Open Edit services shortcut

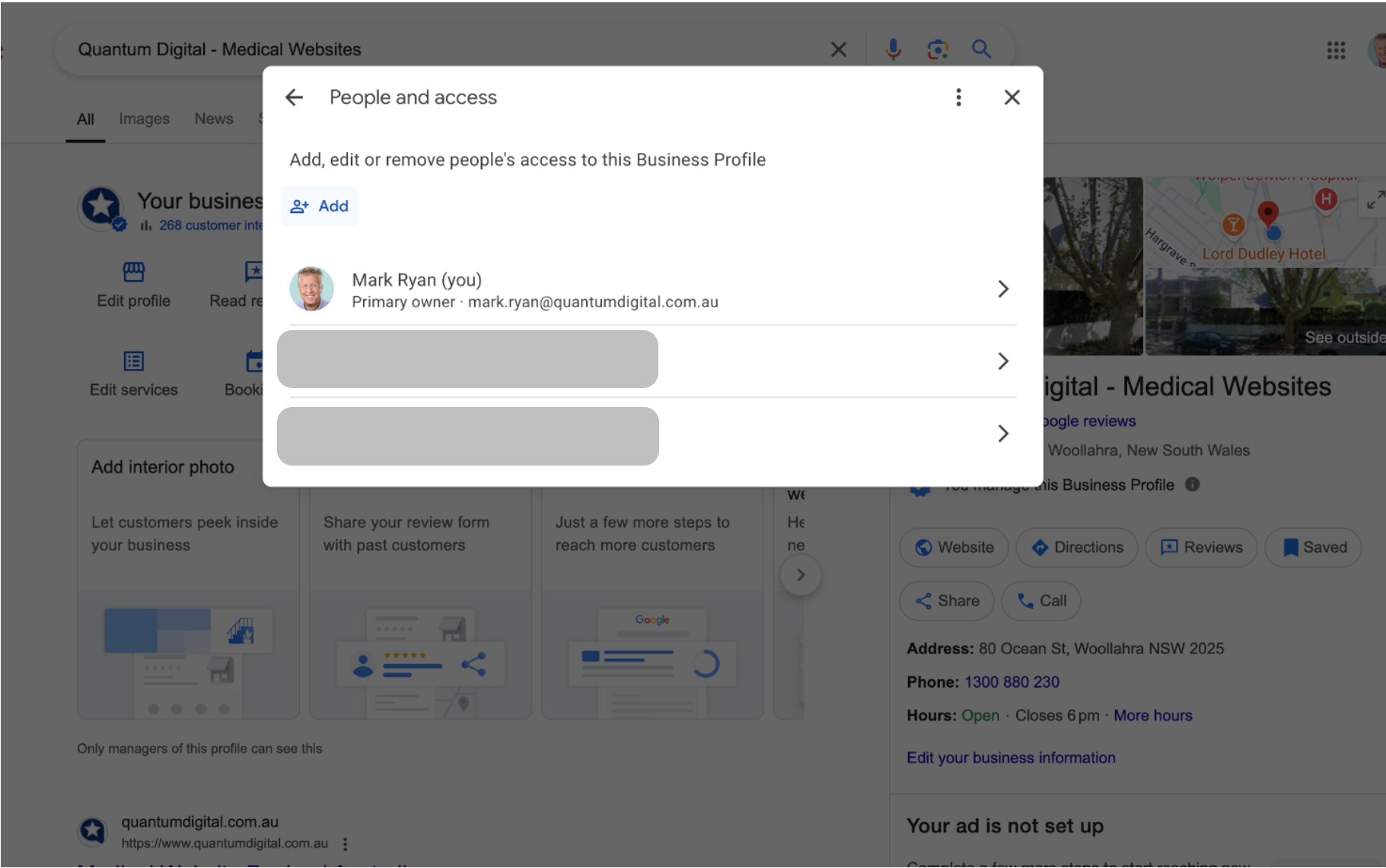tap(134, 374)
